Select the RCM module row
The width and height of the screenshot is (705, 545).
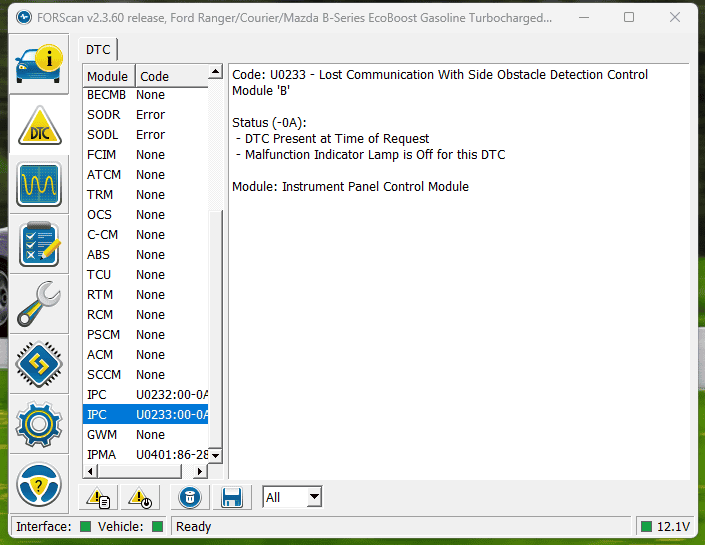(145, 315)
